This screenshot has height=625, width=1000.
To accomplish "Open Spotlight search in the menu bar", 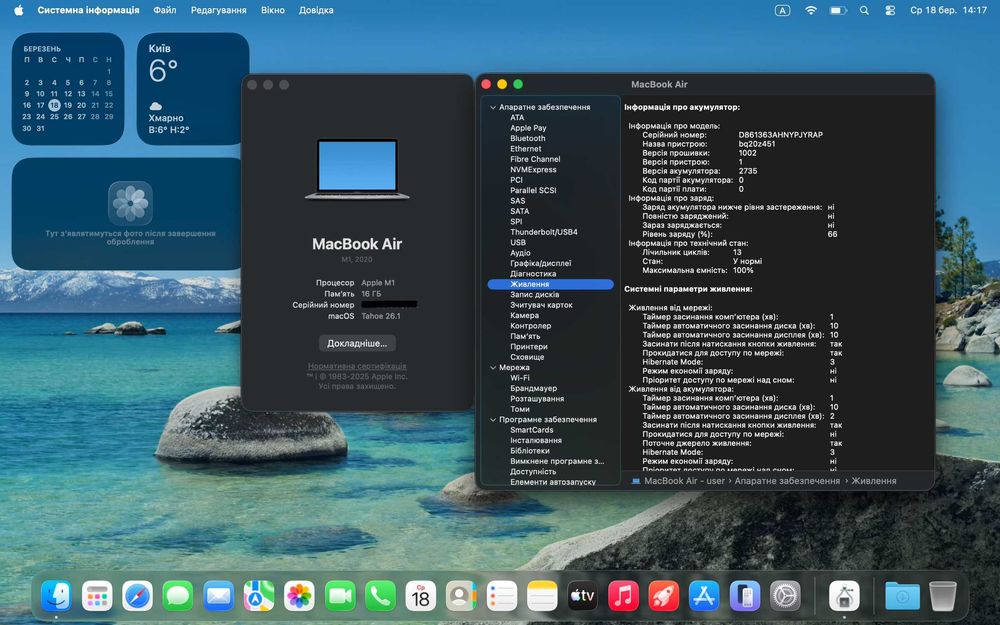I will (x=864, y=10).
